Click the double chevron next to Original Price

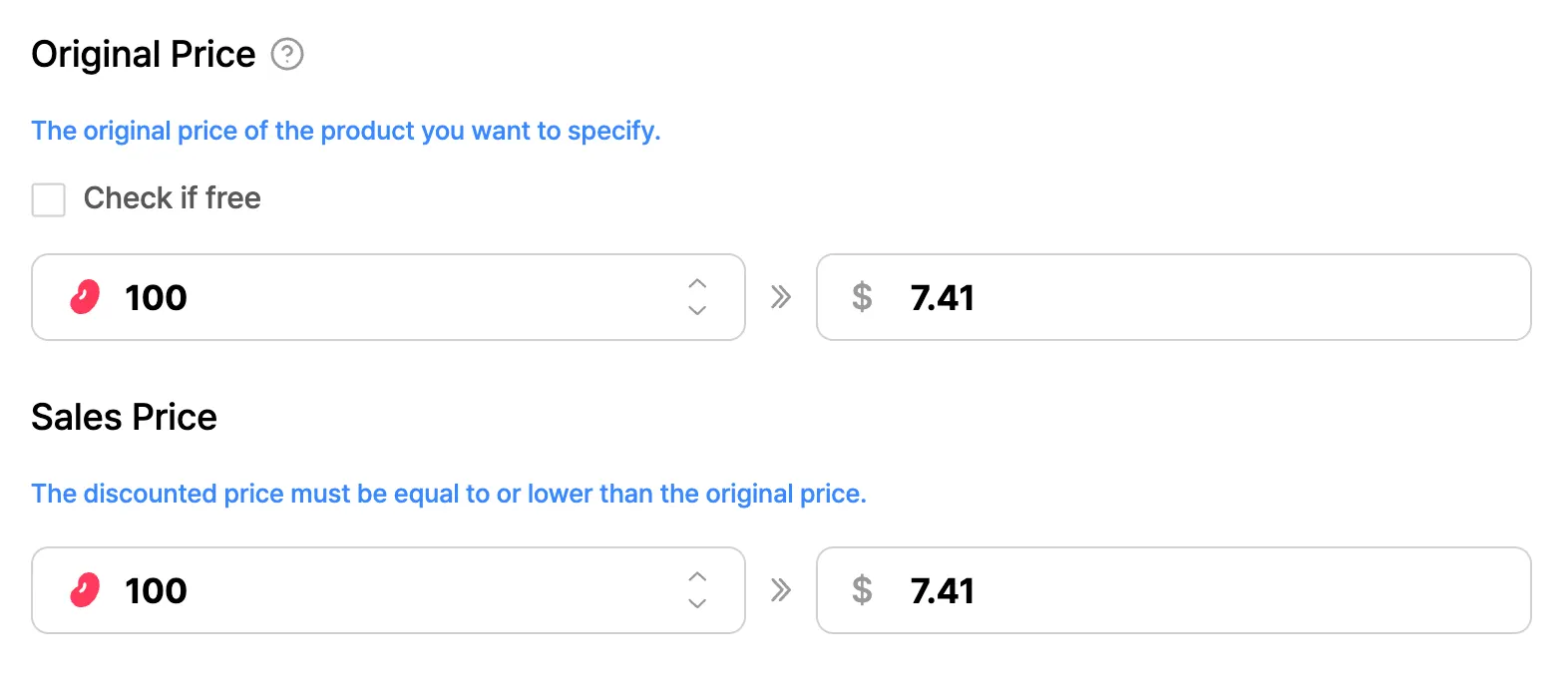pyautogui.click(x=781, y=297)
